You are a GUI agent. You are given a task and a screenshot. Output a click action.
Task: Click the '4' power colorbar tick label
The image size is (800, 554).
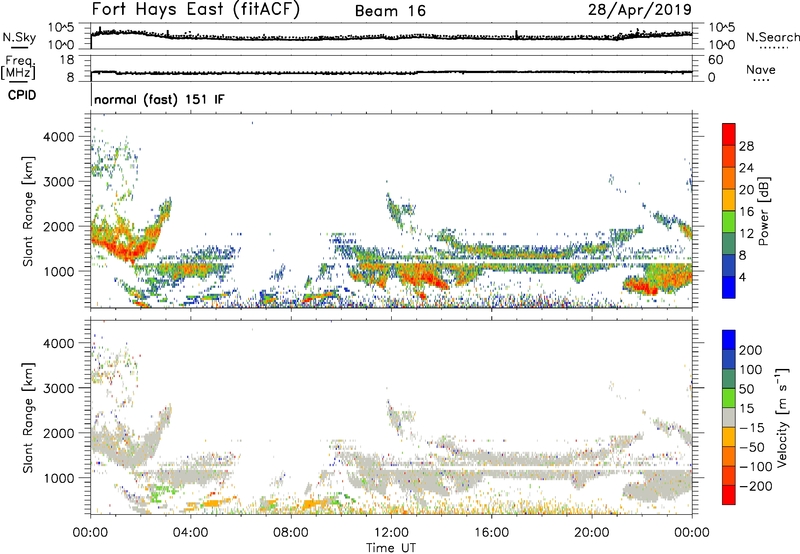[743, 277]
